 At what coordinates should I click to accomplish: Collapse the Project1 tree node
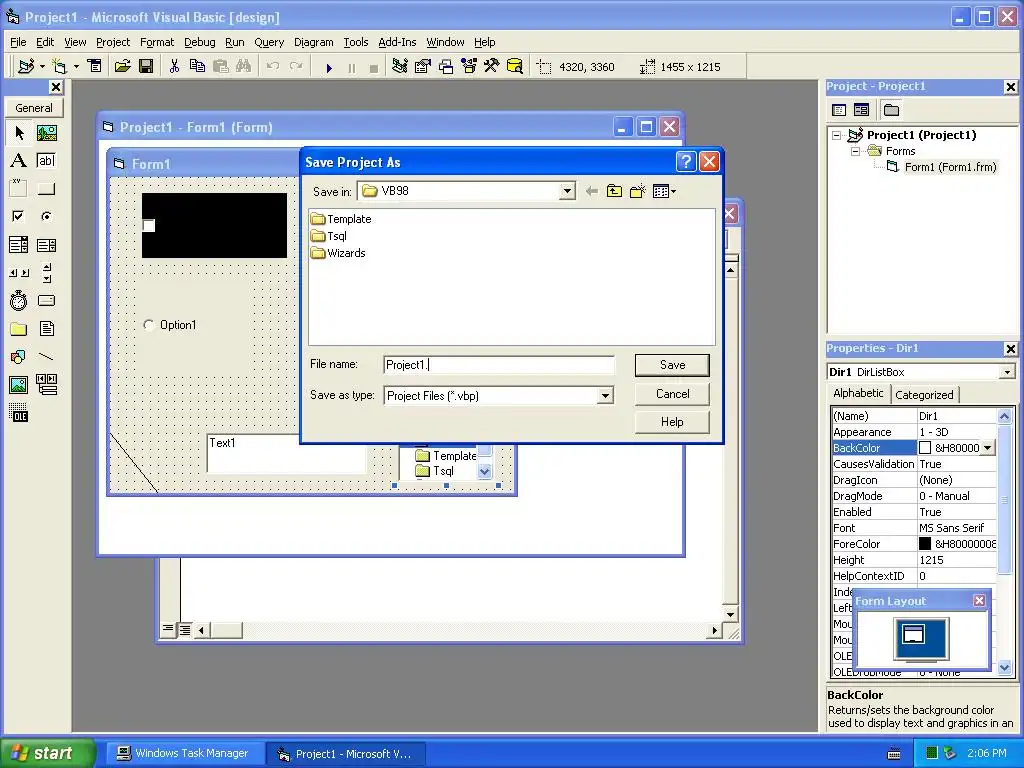coord(837,135)
